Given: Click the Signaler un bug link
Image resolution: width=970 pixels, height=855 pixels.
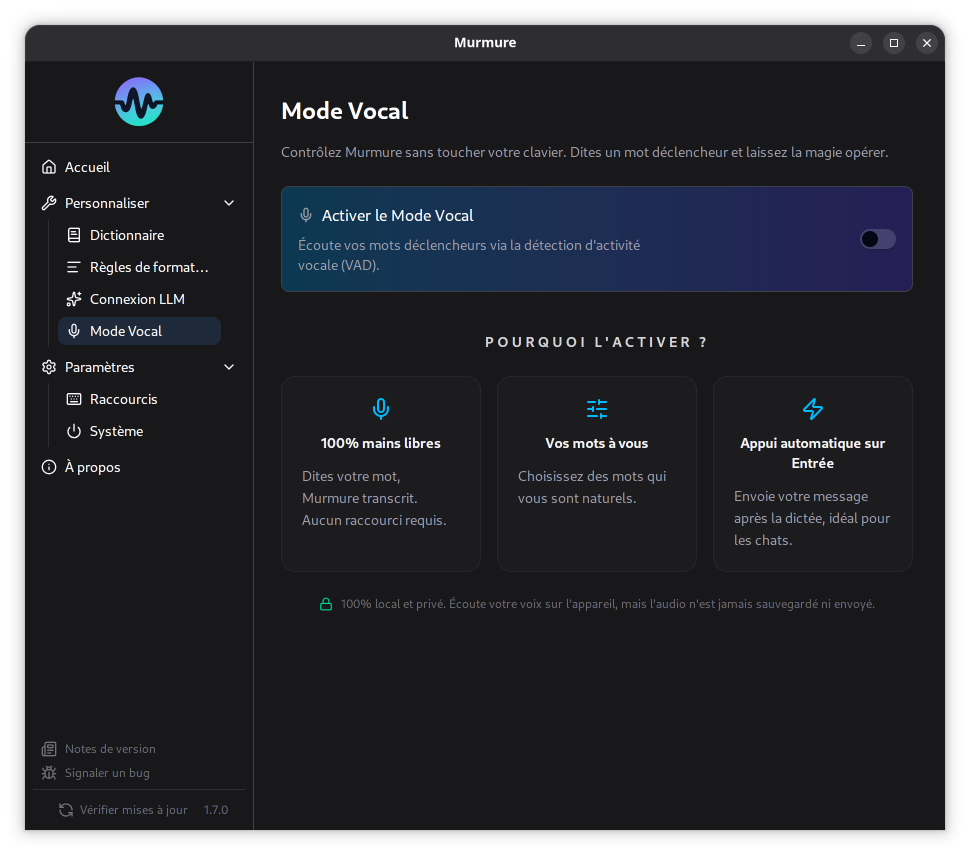Looking at the screenshot, I should coord(107,773).
